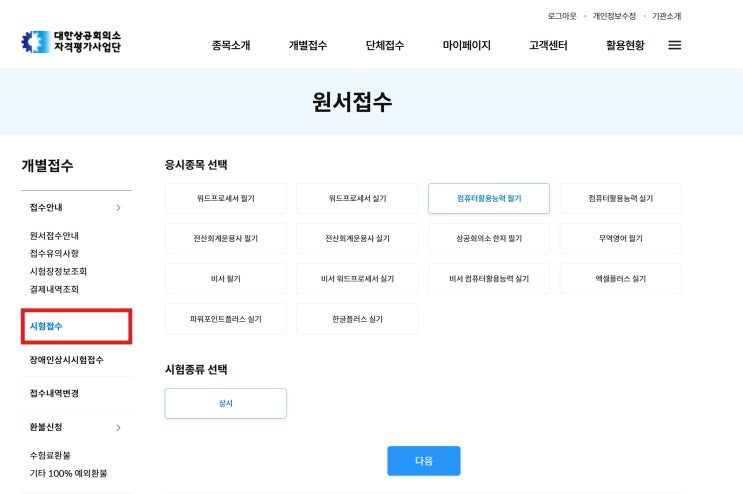Click the 개인정보수정 link
The width and height of the screenshot is (743, 494).
(x=614, y=16)
